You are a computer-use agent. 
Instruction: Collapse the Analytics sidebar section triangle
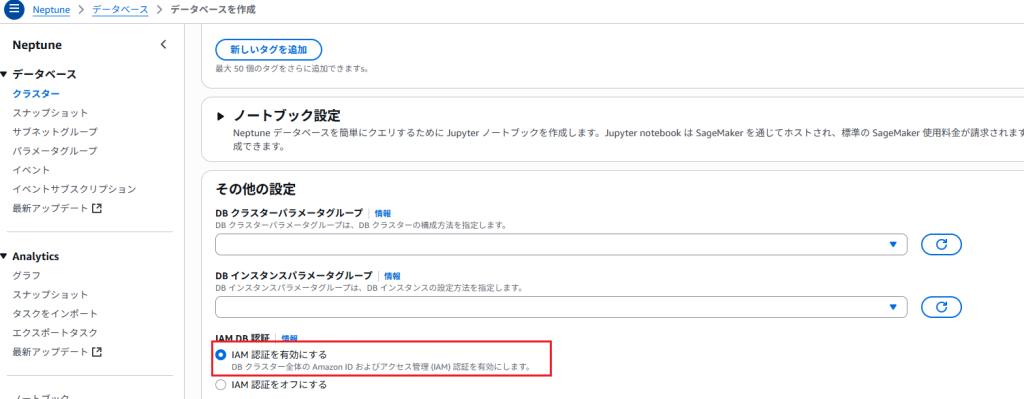tap(4, 257)
